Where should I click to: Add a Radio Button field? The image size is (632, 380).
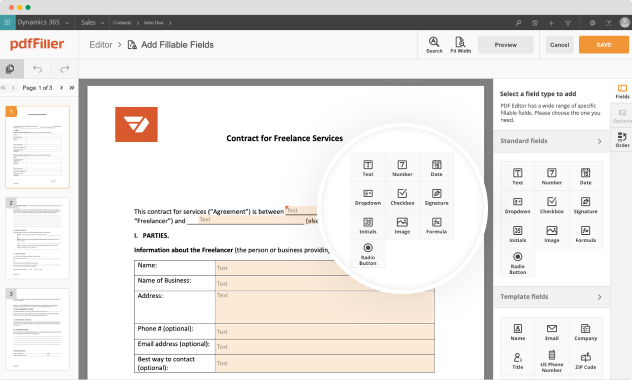(x=518, y=263)
